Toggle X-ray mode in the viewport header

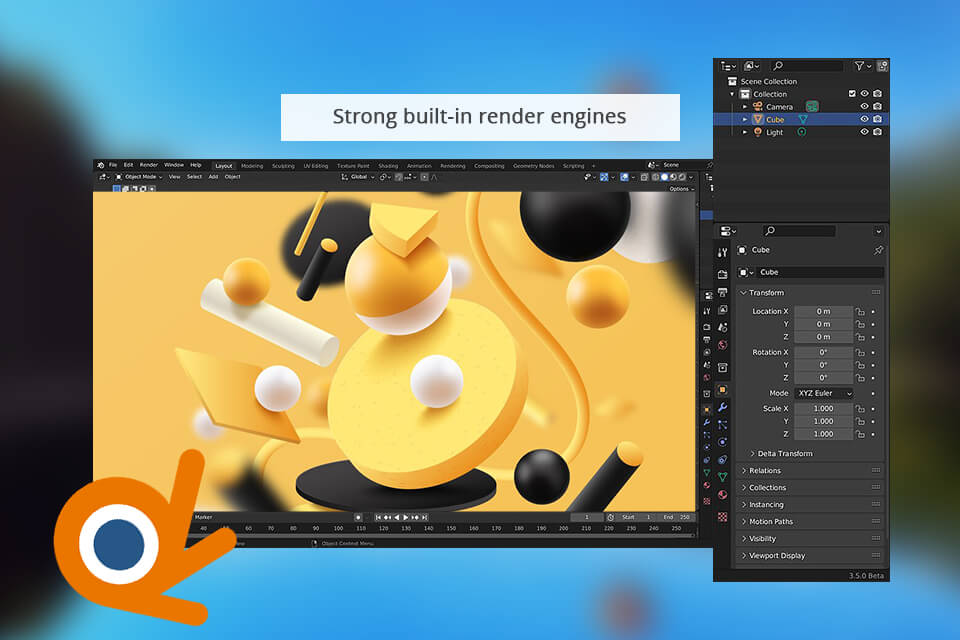point(644,177)
